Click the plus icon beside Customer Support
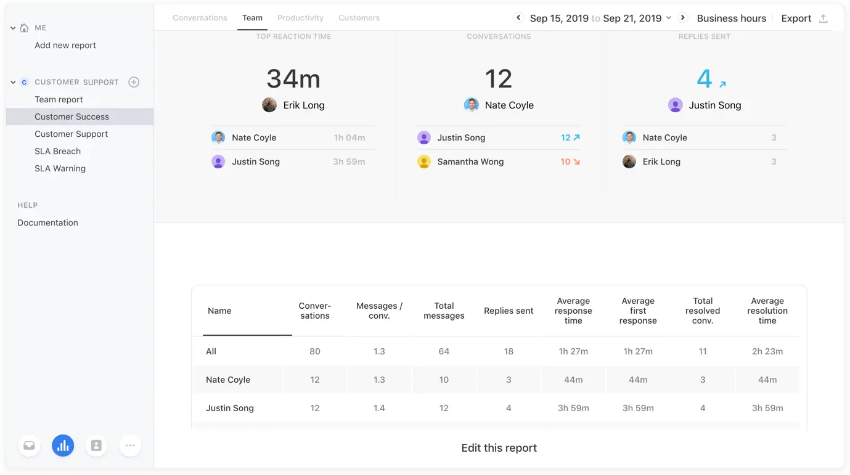850x475 pixels. pyautogui.click(x=134, y=82)
